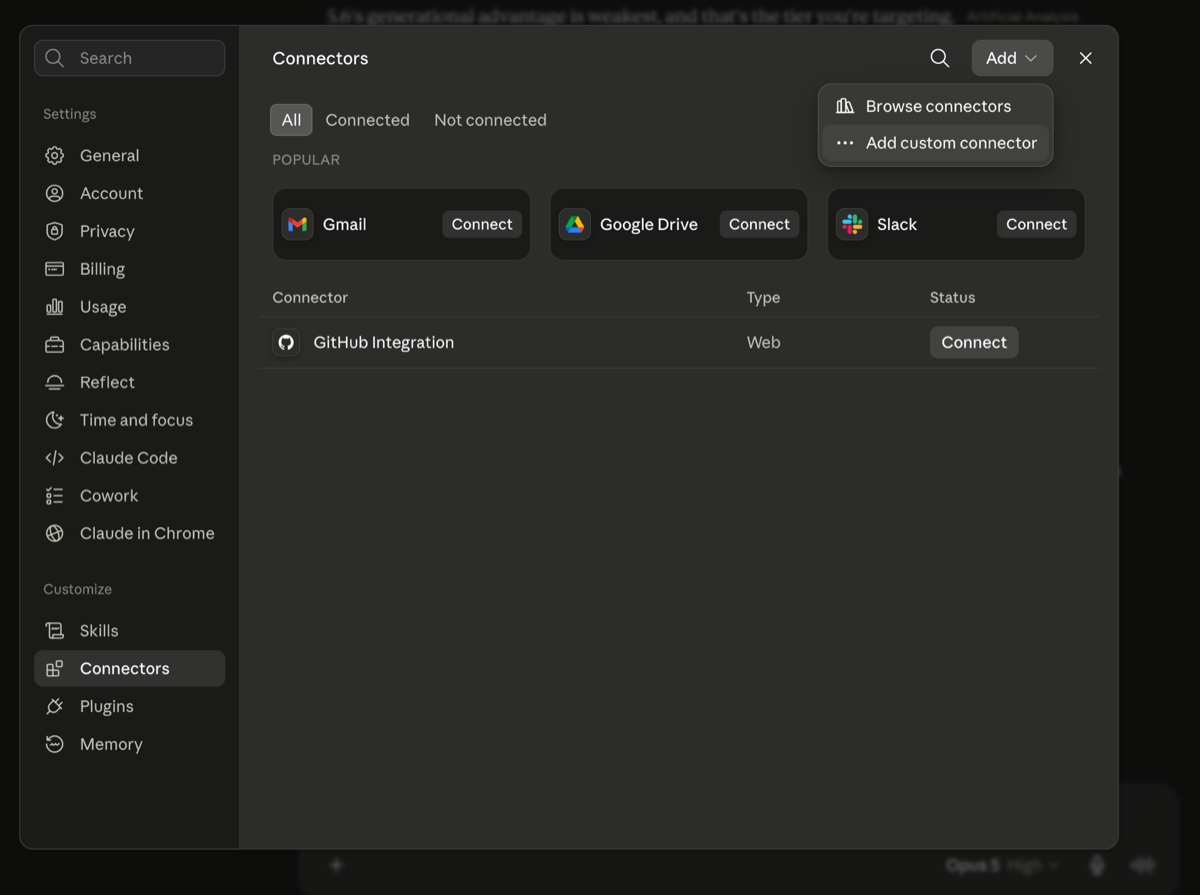1200x895 pixels.
Task: Click the General gear icon in sidebar
Action: point(55,156)
